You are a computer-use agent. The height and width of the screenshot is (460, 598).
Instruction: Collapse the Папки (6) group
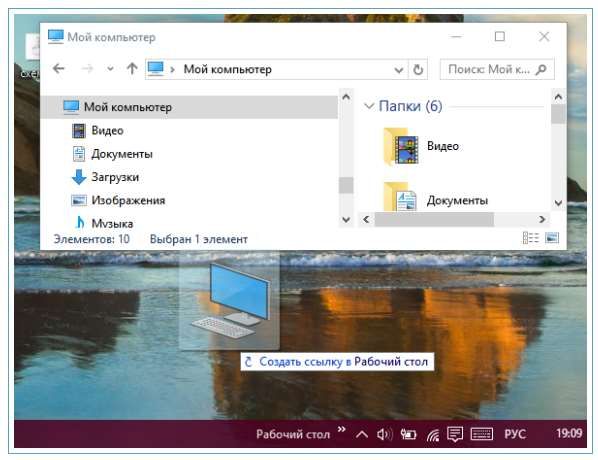(x=369, y=106)
